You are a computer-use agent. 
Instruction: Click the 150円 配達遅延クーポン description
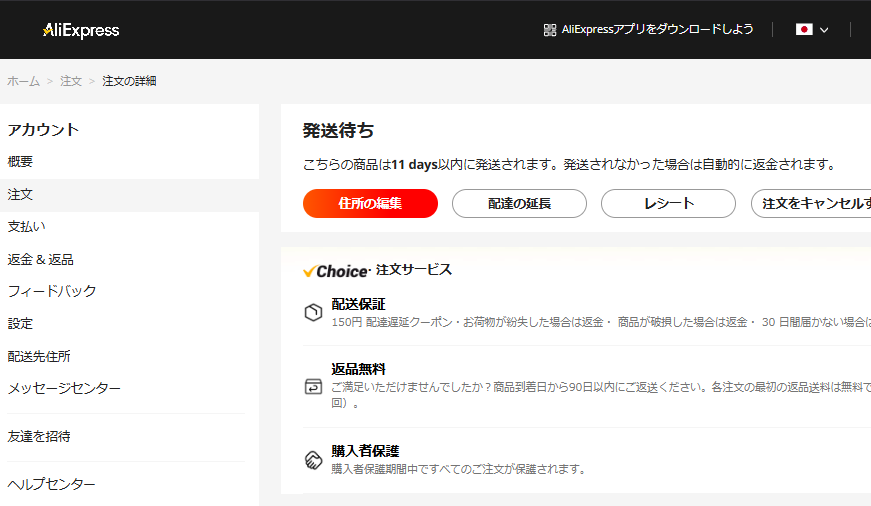pyautogui.click(x=601, y=322)
